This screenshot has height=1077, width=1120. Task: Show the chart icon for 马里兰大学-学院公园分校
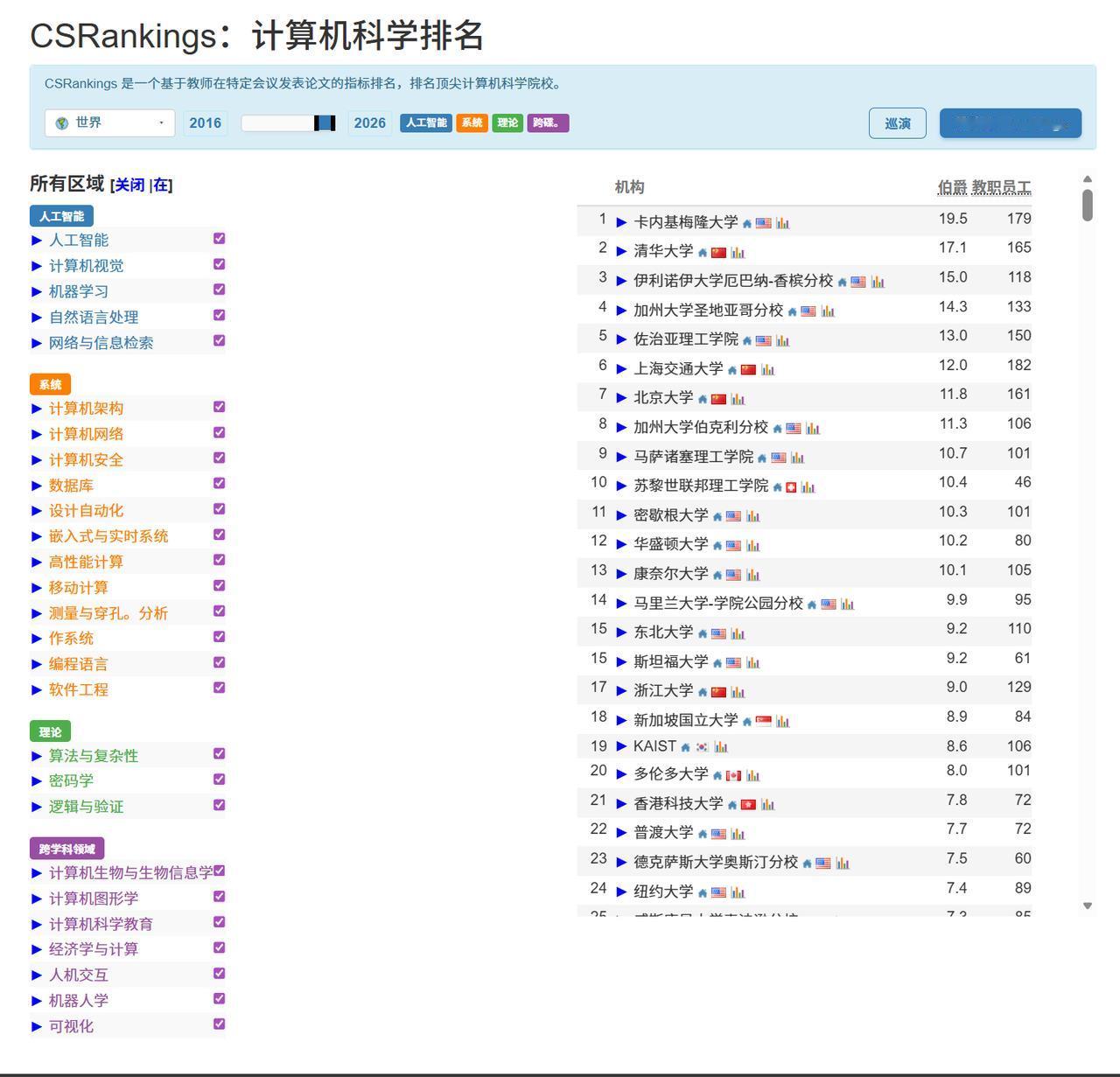[x=847, y=604]
